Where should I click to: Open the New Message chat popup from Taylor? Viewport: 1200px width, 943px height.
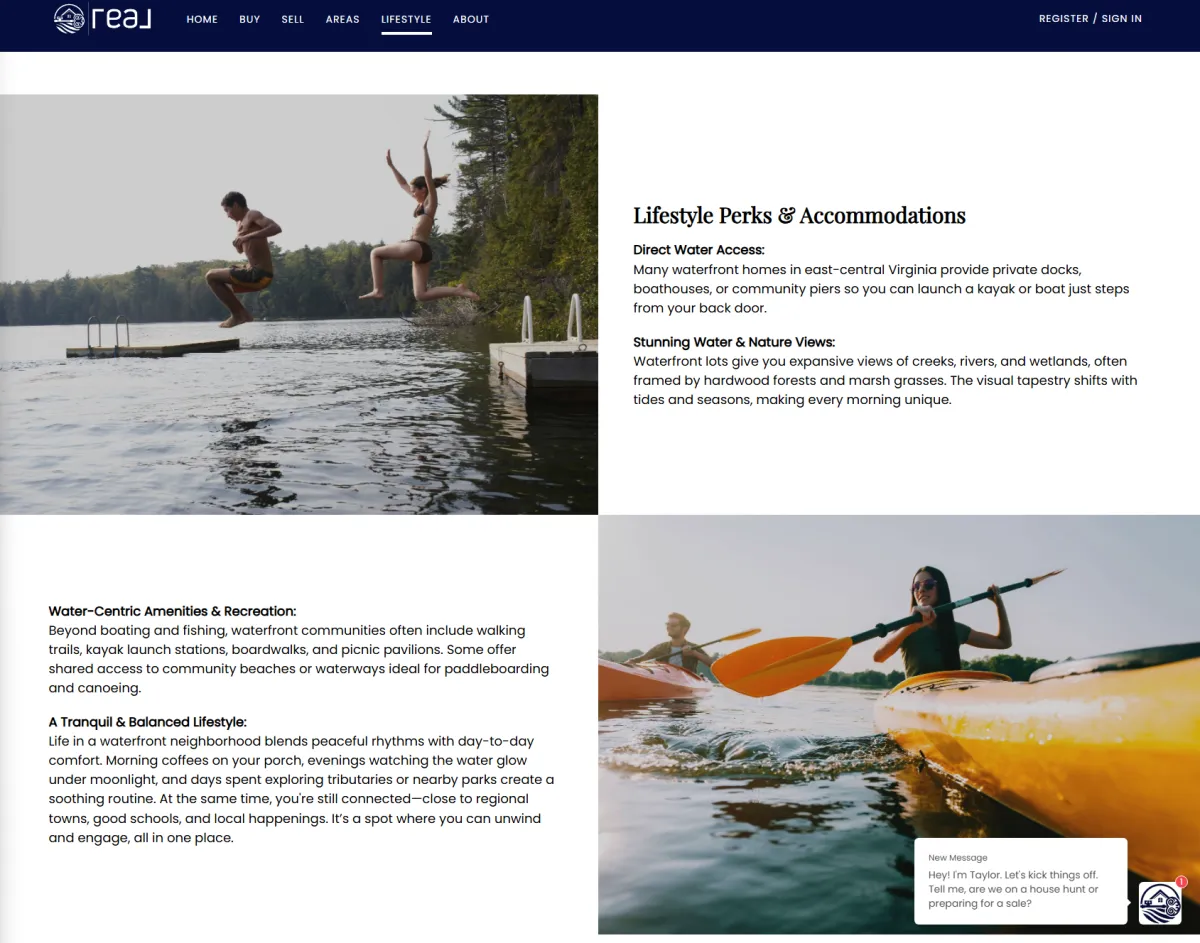click(x=1021, y=881)
